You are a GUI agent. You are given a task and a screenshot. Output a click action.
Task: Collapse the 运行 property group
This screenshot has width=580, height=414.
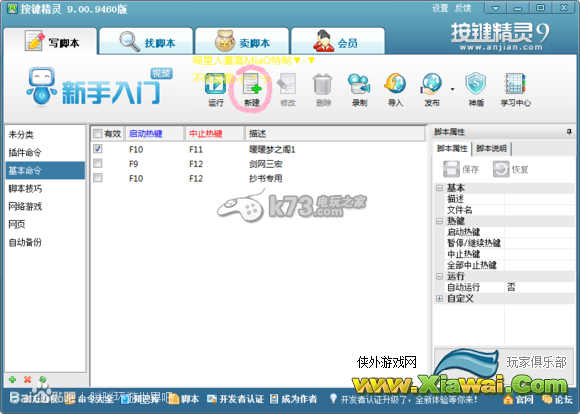tap(439, 276)
